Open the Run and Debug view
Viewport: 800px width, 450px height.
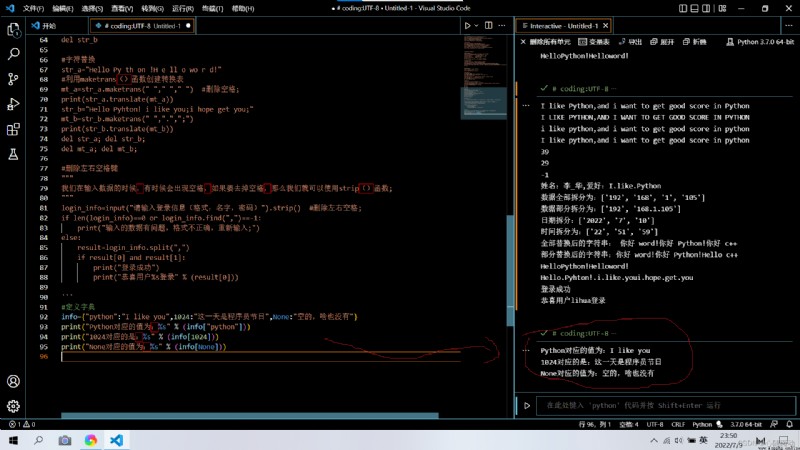pos(13,104)
